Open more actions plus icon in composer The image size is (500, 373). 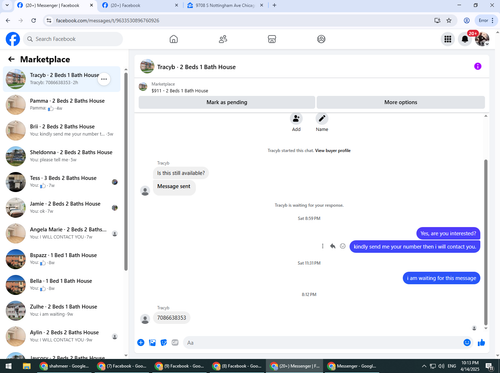[x=141, y=343]
